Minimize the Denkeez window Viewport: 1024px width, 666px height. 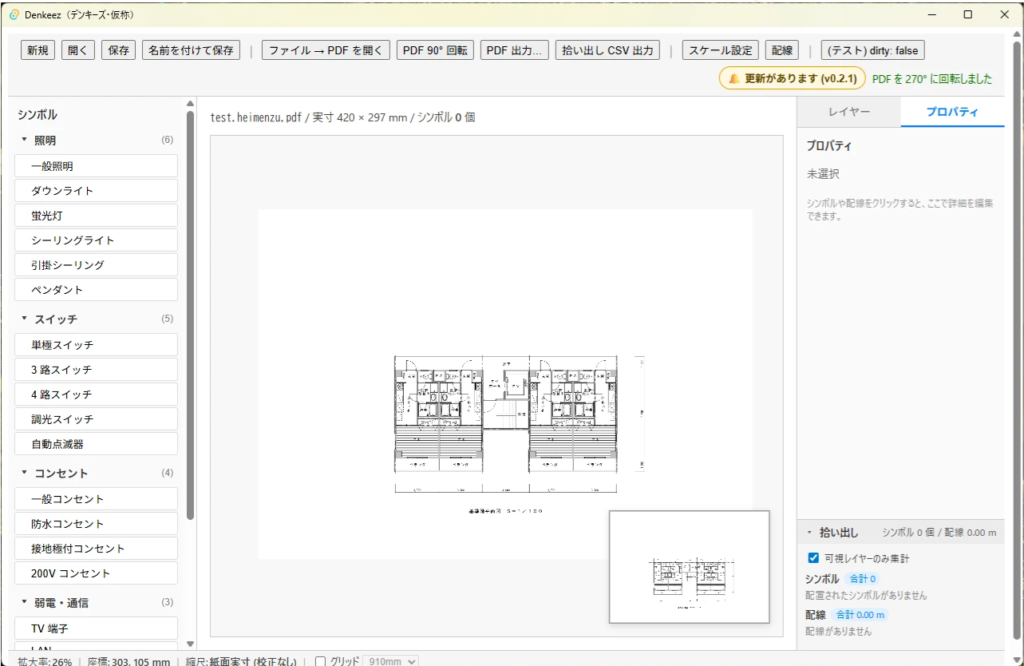[x=932, y=14]
